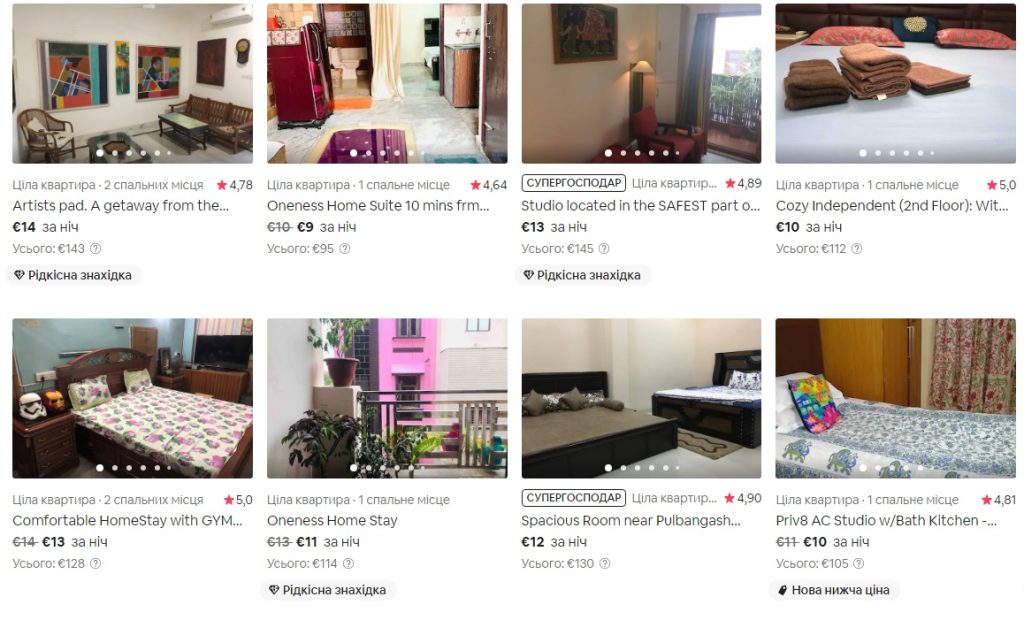Open the Studio located in the SAFEST listing

pos(641,206)
